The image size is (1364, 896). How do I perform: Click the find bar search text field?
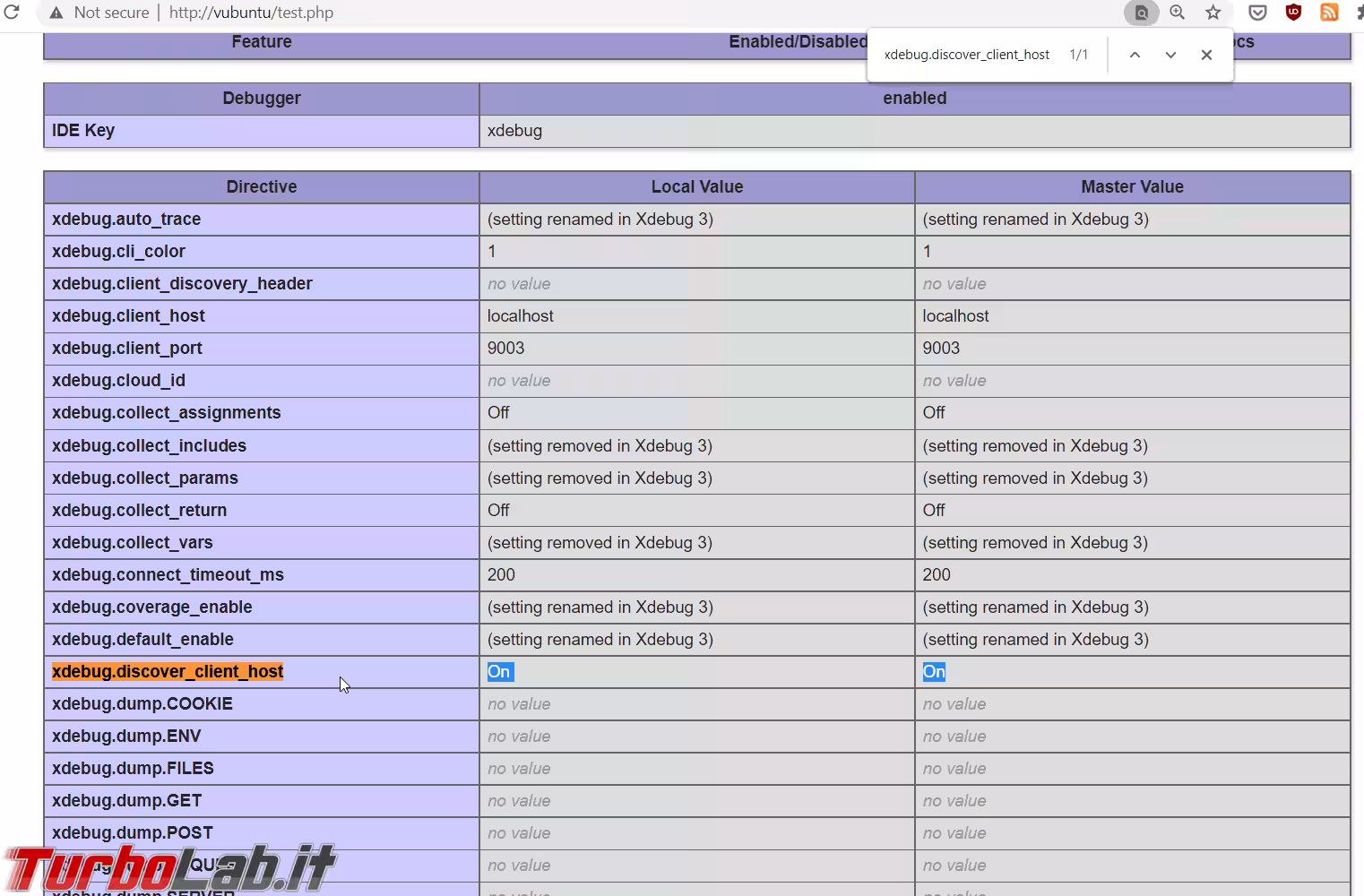[966, 55]
